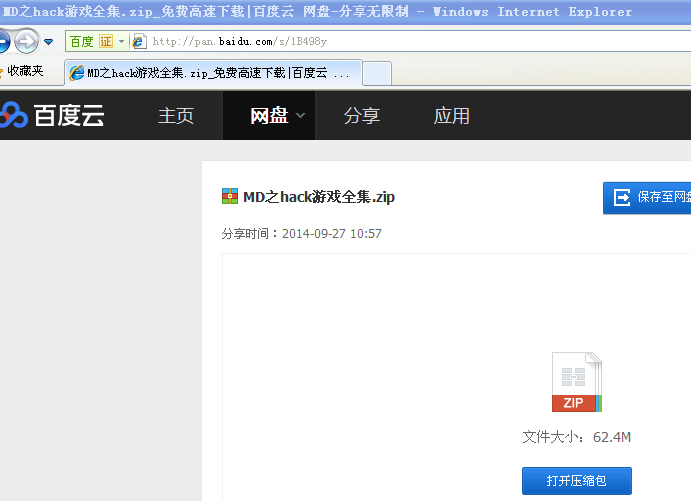Screen dimensions: 691x501
Task: Open the 应用 navigation item
Action: [451, 115]
